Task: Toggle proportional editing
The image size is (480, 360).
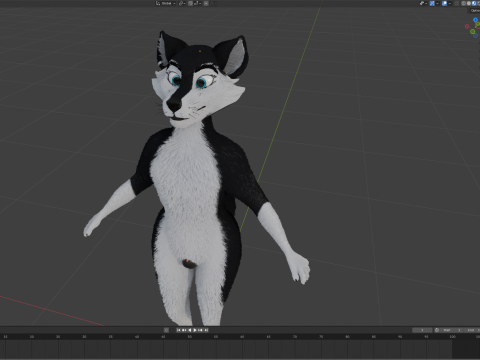Action: [x=206, y=3]
